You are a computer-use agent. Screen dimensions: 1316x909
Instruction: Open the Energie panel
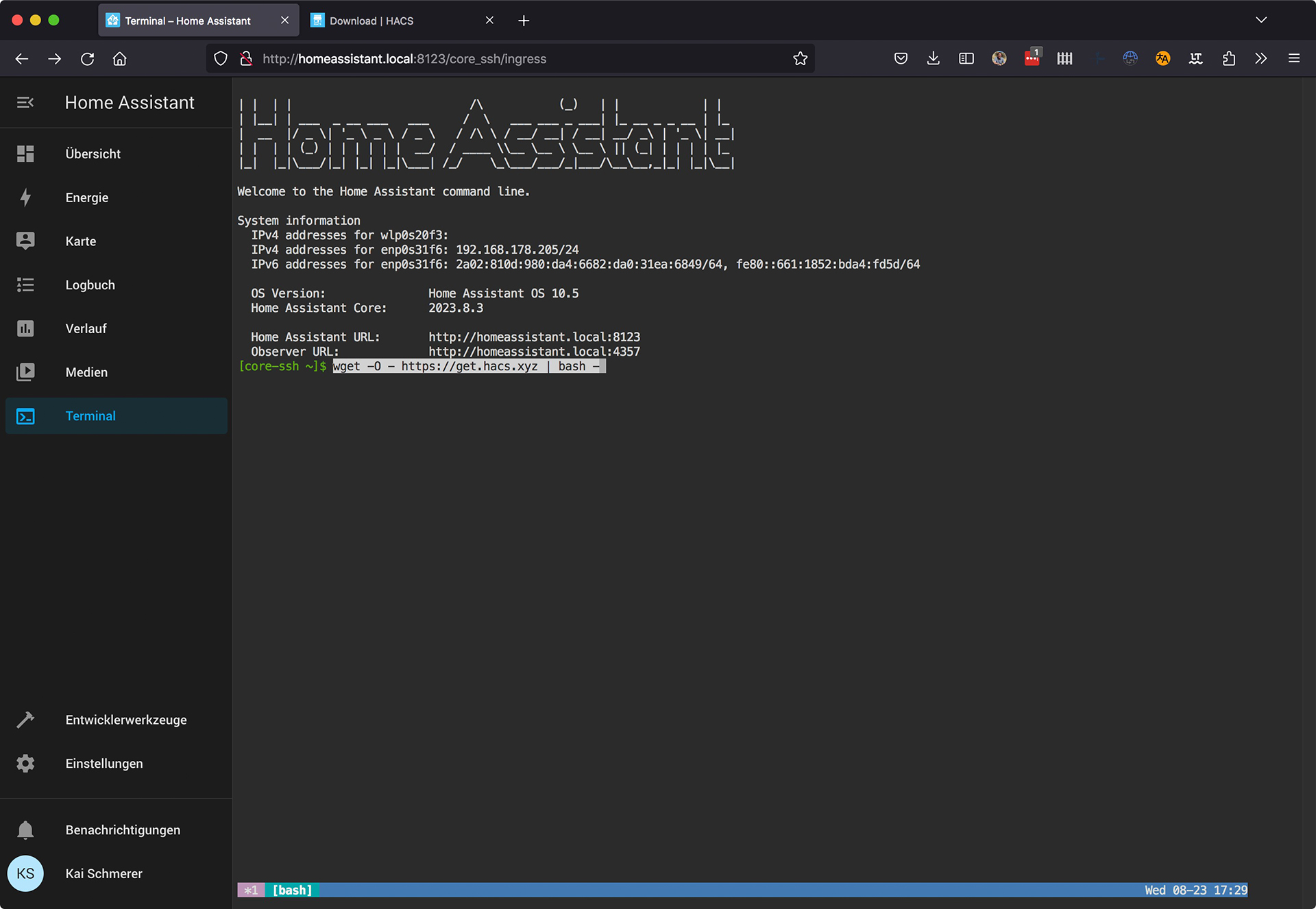click(87, 197)
